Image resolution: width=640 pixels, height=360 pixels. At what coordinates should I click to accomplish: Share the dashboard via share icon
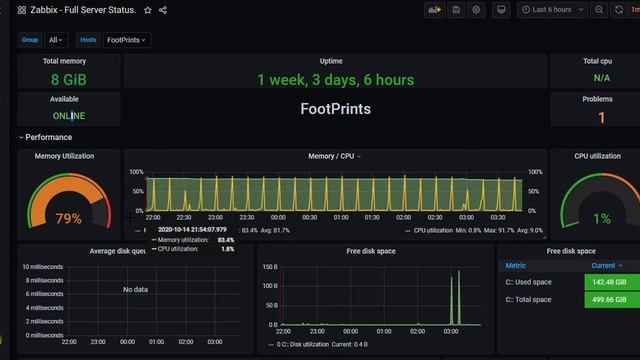(163, 10)
